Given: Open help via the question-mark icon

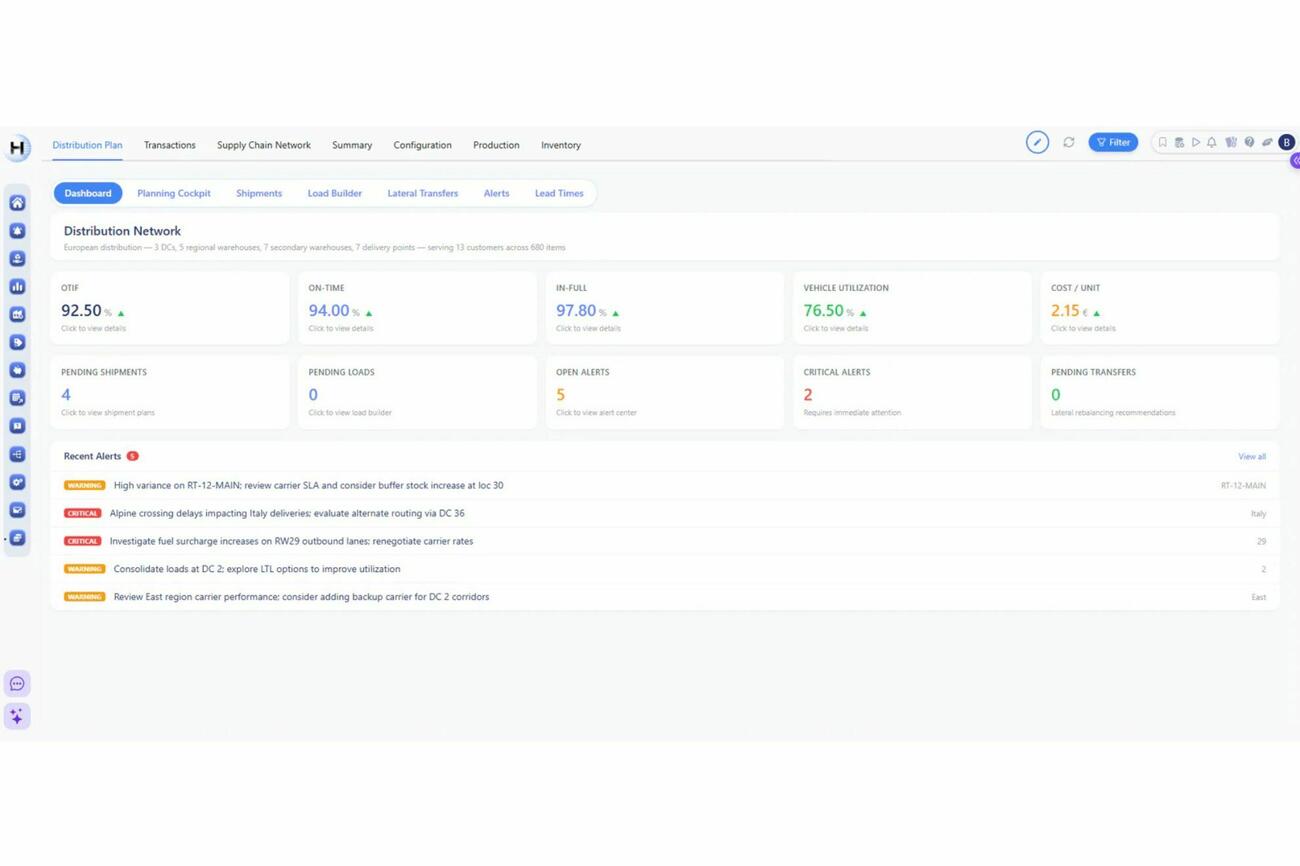Looking at the screenshot, I should pyautogui.click(x=1248, y=142).
